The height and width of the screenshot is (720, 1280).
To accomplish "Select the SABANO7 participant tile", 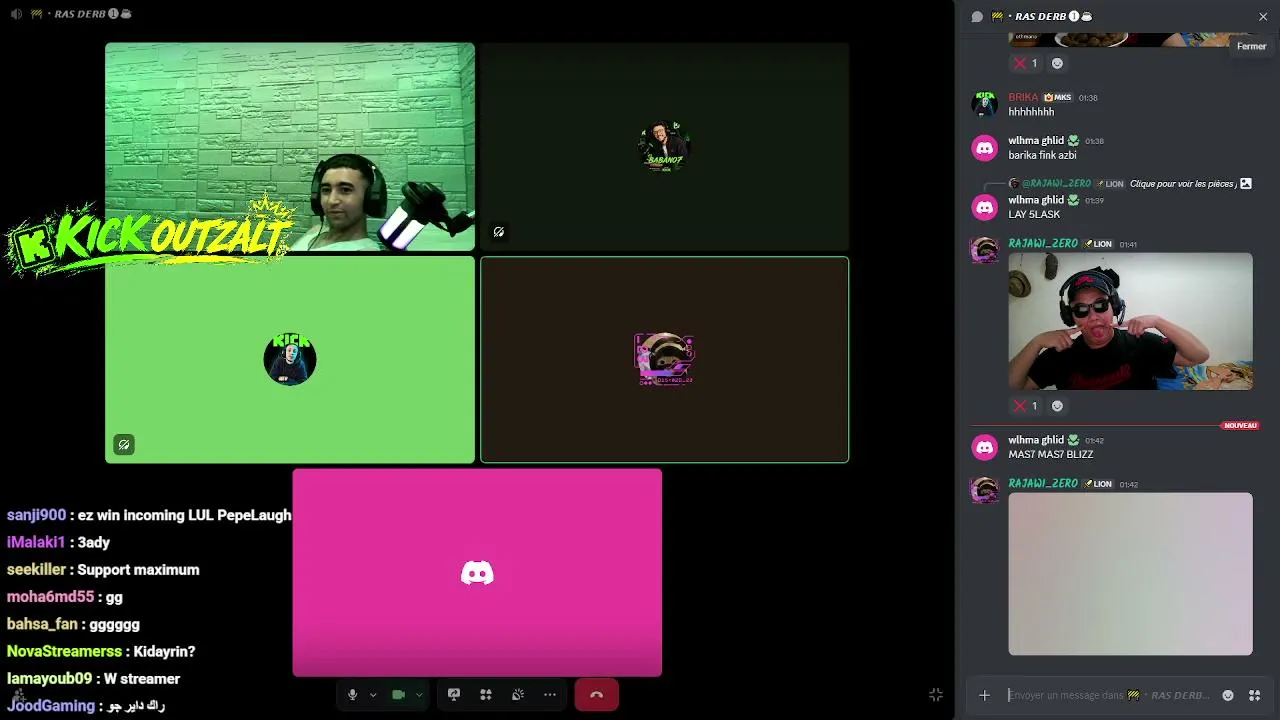I will (x=665, y=146).
